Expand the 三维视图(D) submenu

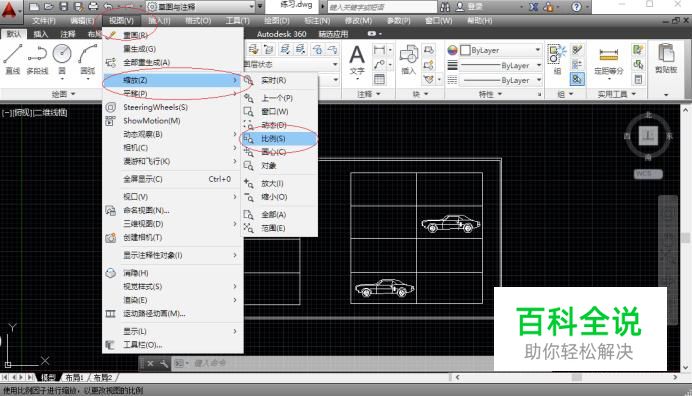click(x=173, y=224)
